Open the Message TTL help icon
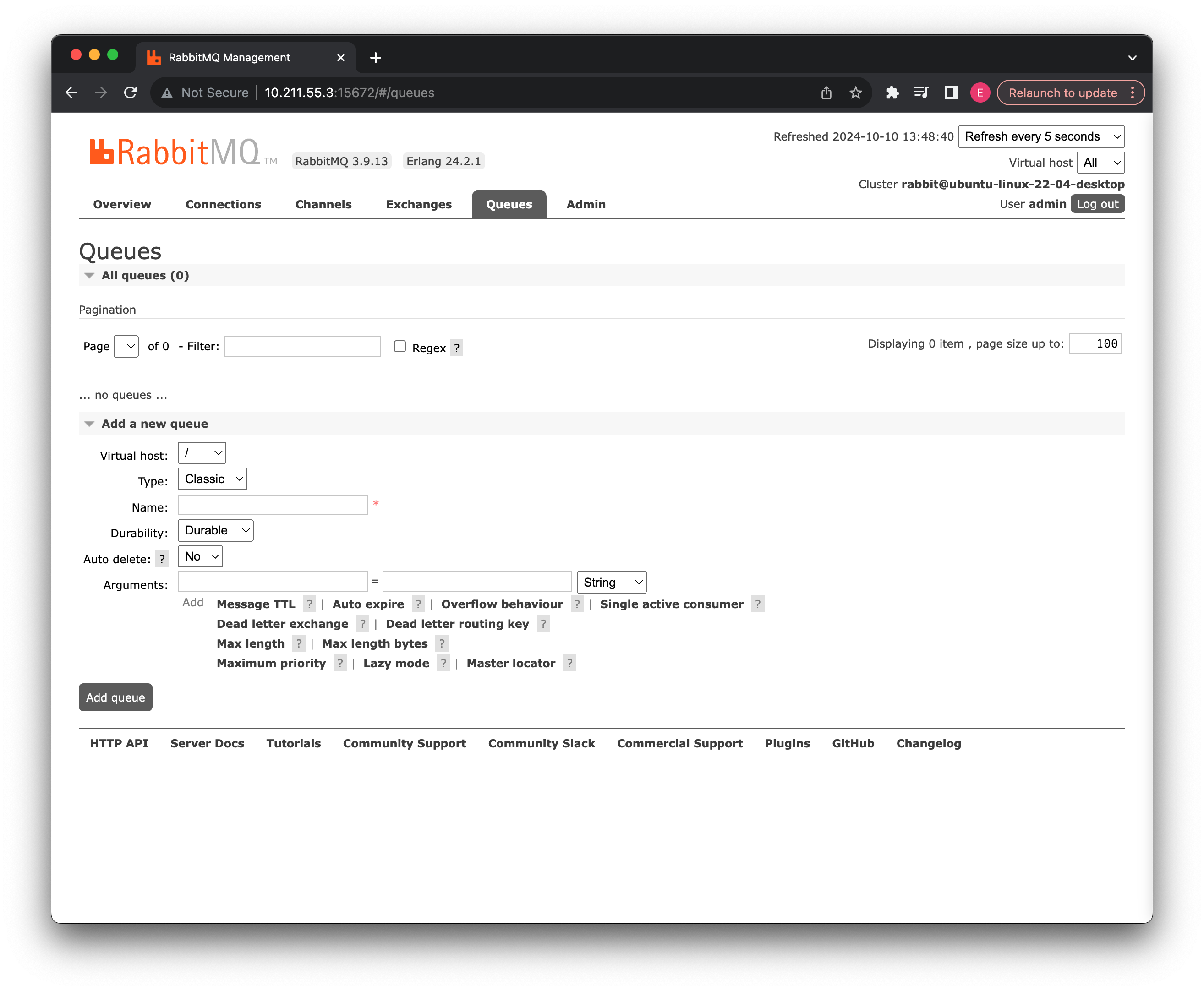The width and height of the screenshot is (1204, 991). point(309,604)
